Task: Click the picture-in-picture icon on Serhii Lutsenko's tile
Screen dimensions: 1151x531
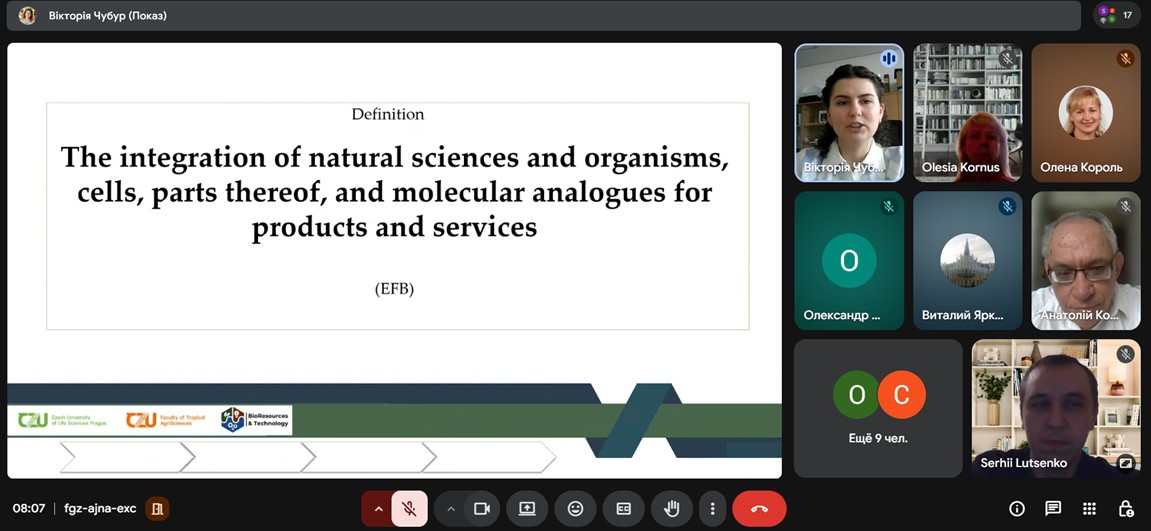Action: click(x=1126, y=462)
